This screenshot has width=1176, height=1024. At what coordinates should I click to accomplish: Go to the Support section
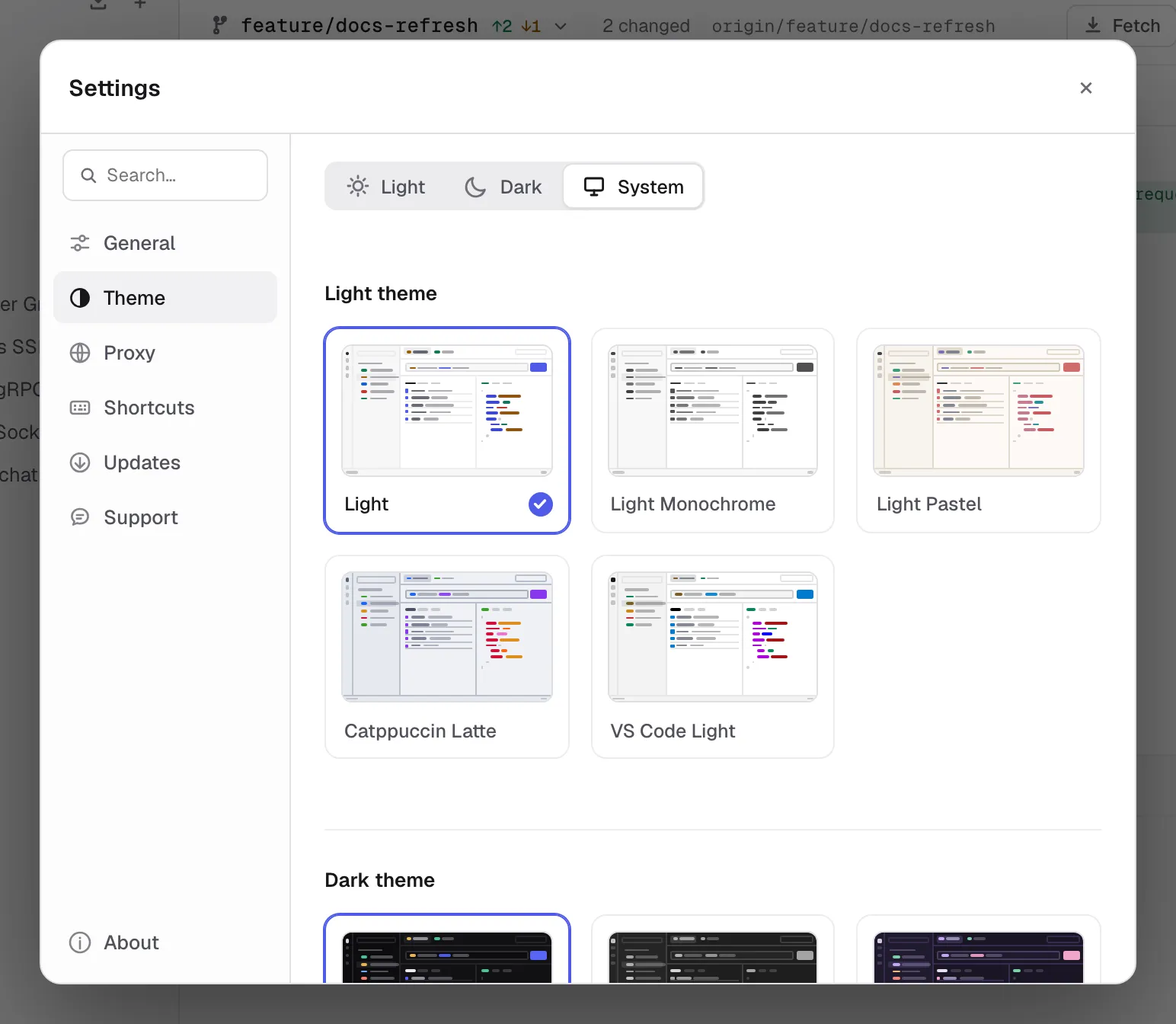[165, 517]
